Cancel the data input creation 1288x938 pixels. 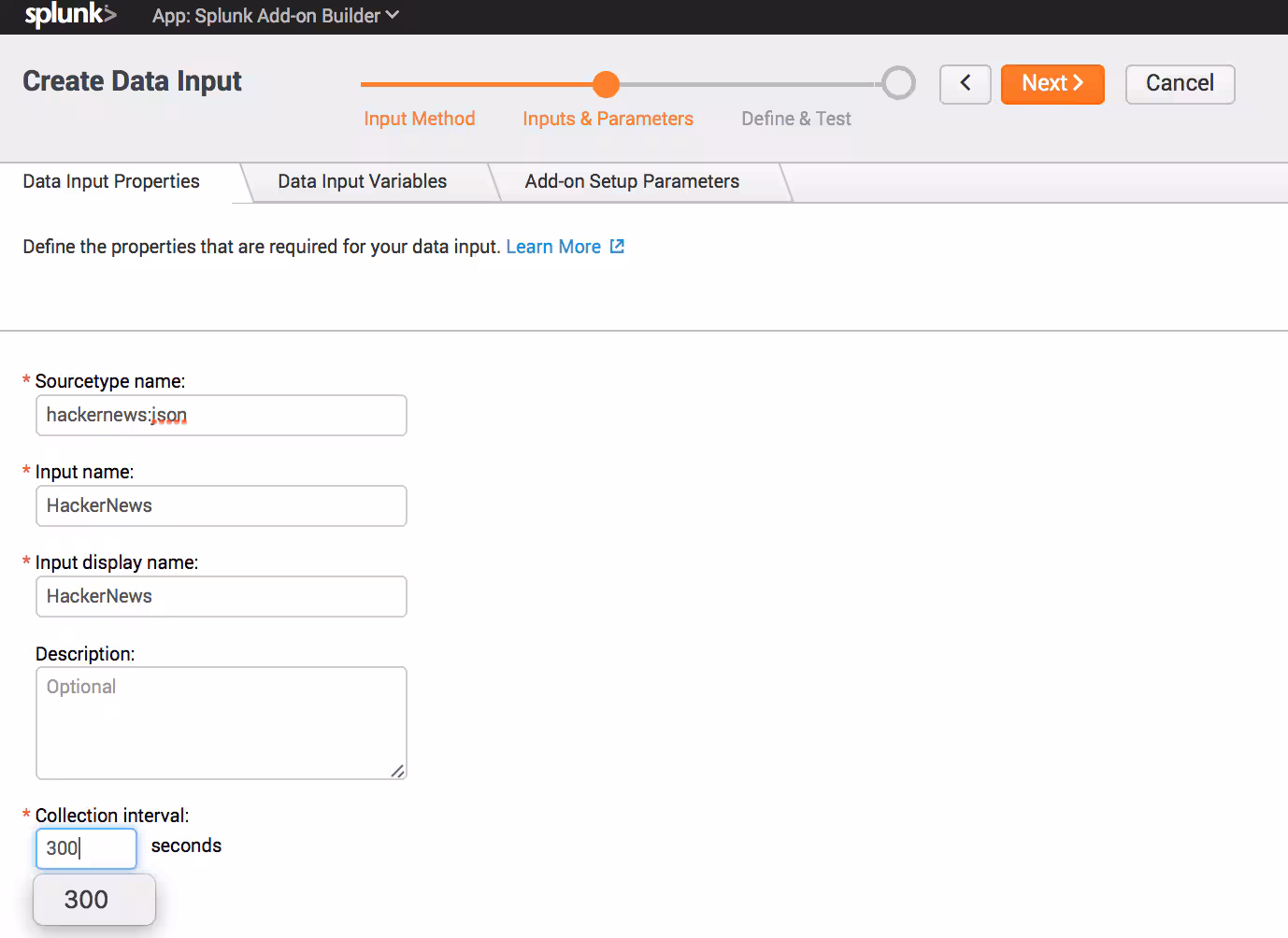pos(1180,84)
